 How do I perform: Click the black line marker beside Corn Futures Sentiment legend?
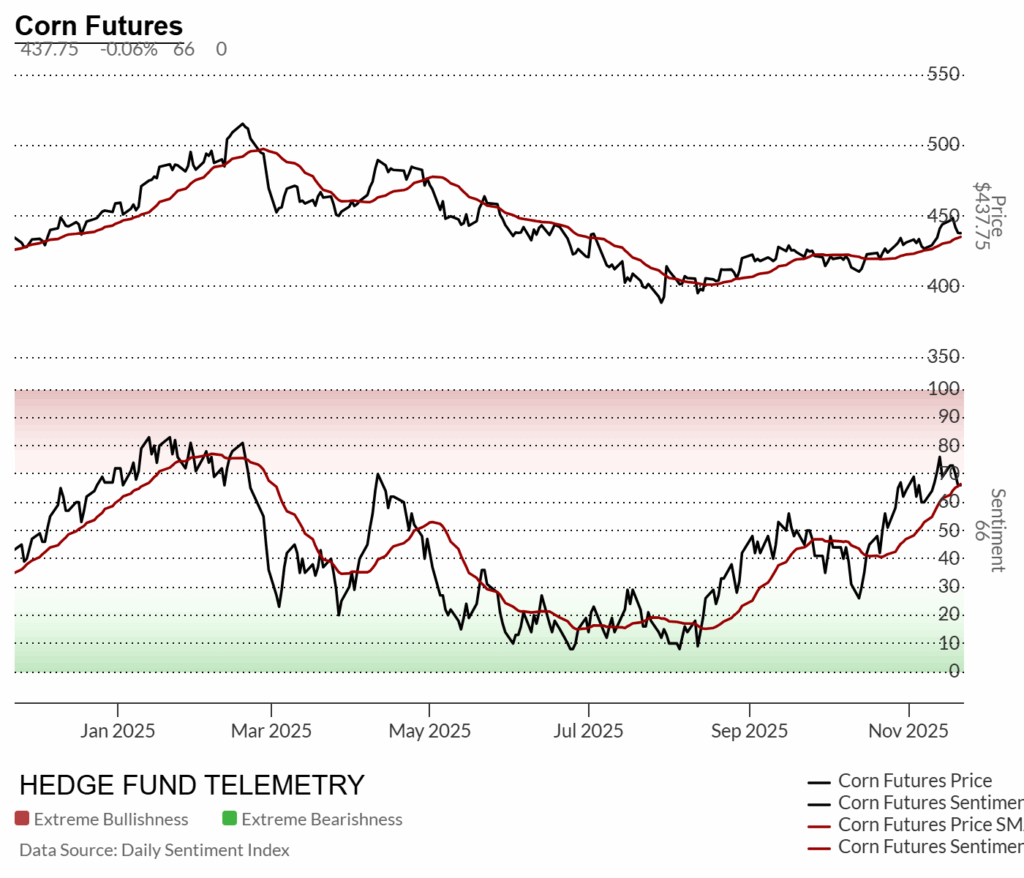(x=819, y=803)
